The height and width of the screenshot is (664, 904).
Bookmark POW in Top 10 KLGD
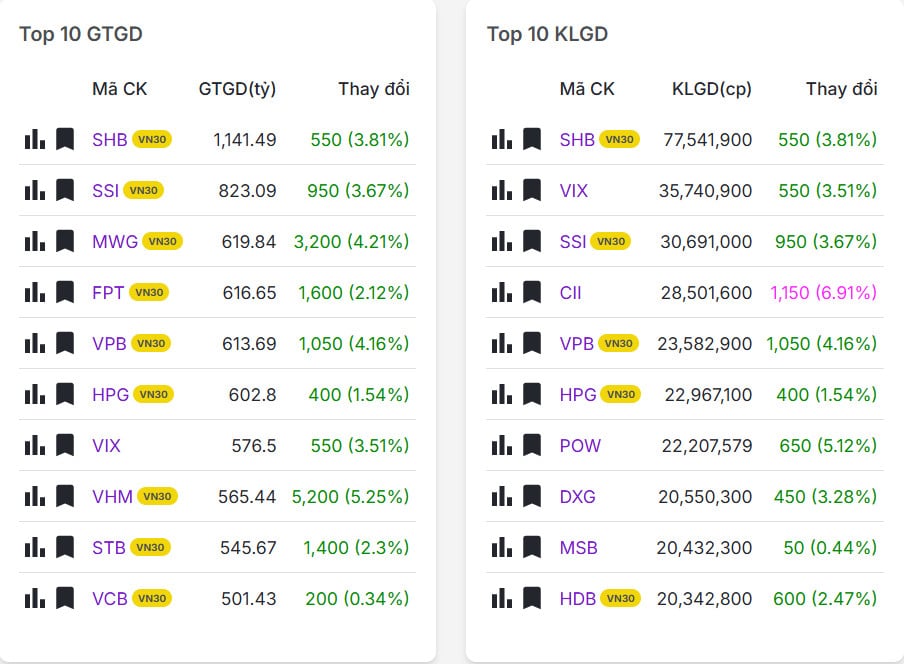pos(532,445)
